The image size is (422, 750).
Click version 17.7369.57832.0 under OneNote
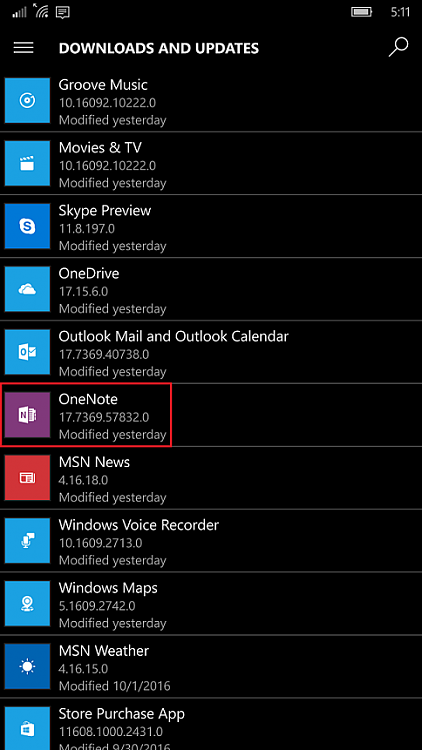tap(104, 417)
